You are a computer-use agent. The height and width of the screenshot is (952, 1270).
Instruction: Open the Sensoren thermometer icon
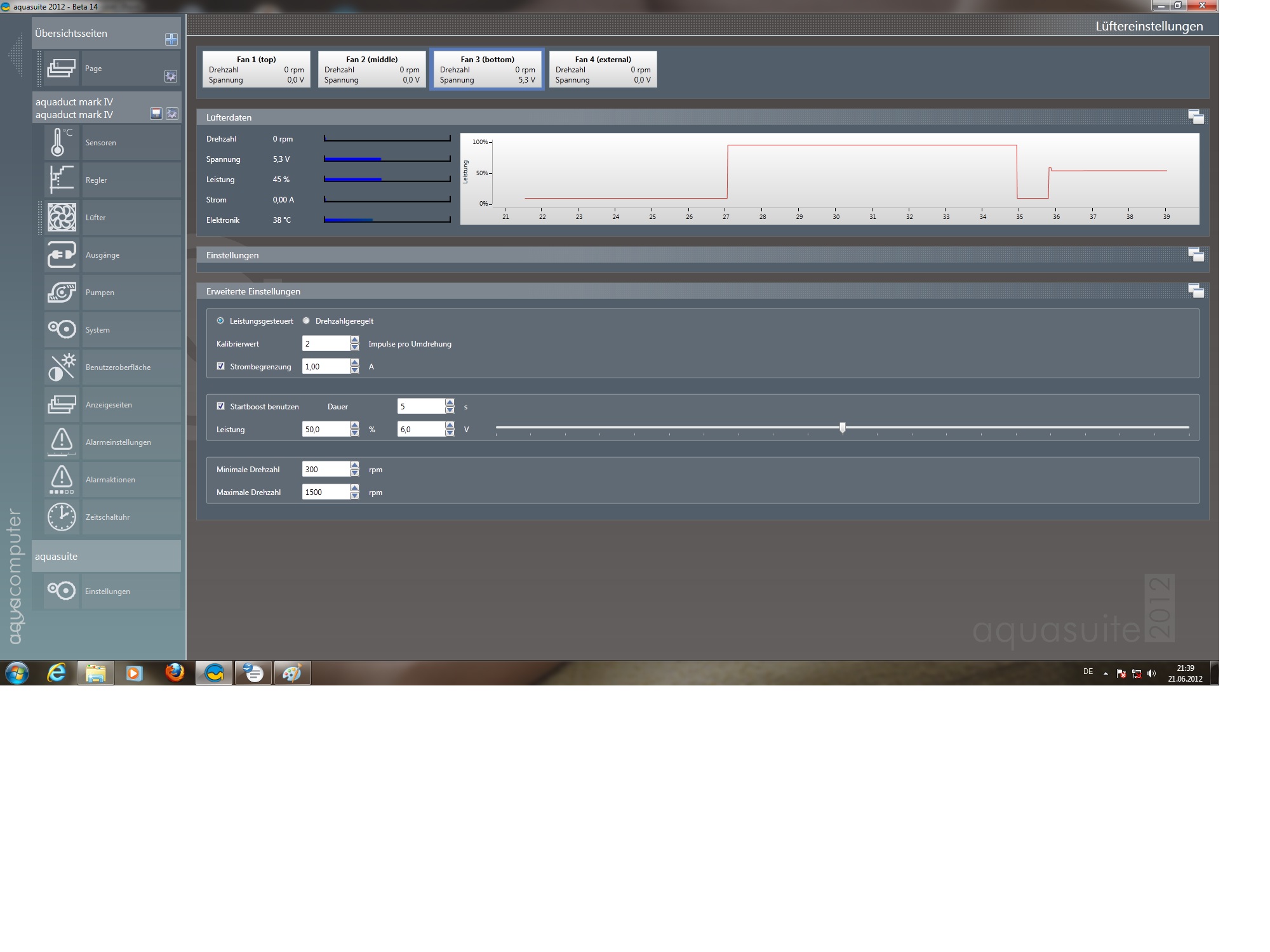(62, 142)
